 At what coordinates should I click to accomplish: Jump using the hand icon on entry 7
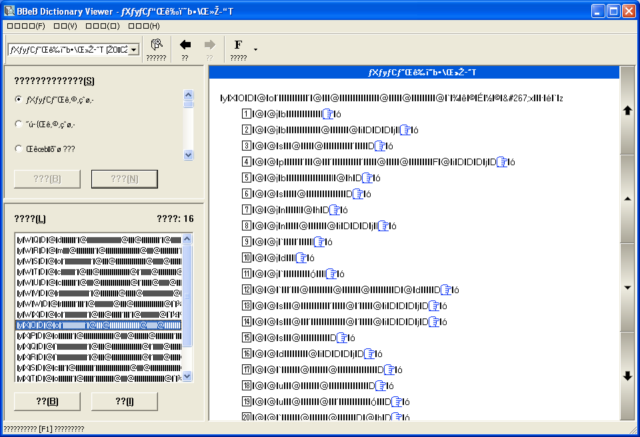point(334,210)
